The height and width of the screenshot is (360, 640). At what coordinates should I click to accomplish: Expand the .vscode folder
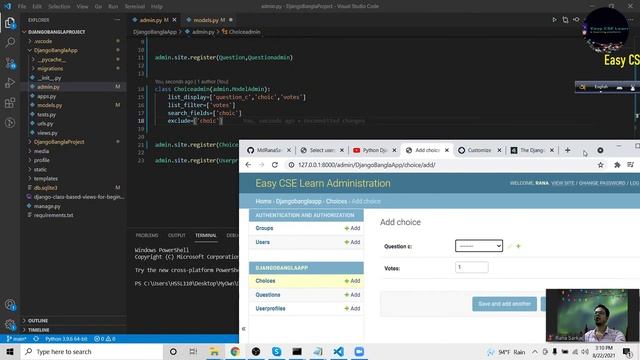click(x=43, y=41)
